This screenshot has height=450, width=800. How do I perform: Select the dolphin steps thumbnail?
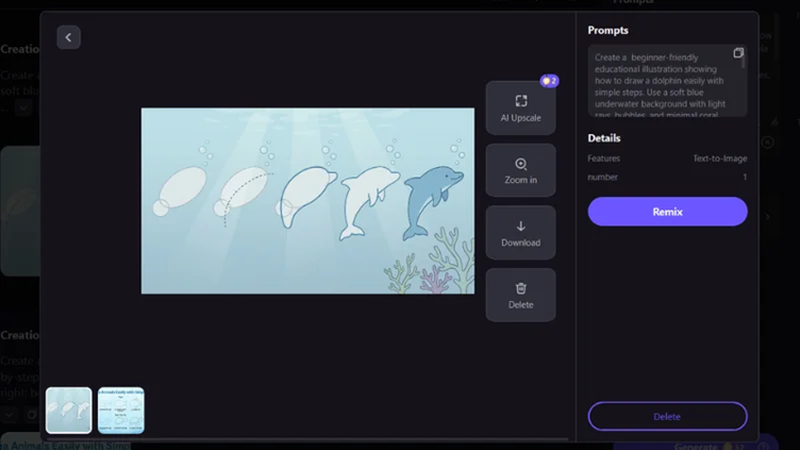69,410
